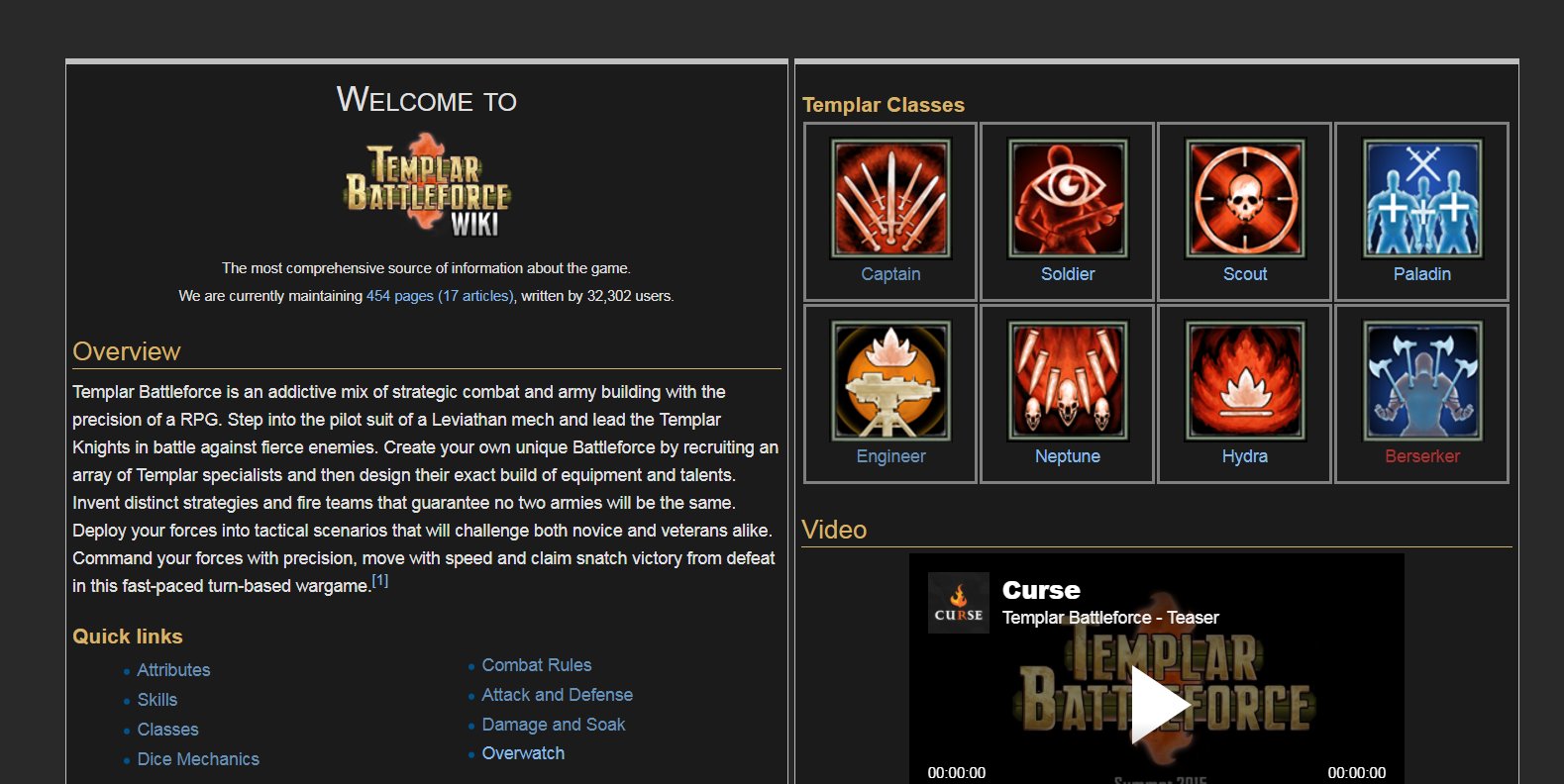This screenshot has height=784, width=1564.
Task: Click the red Berserker text link
Action: [1422, 456]
